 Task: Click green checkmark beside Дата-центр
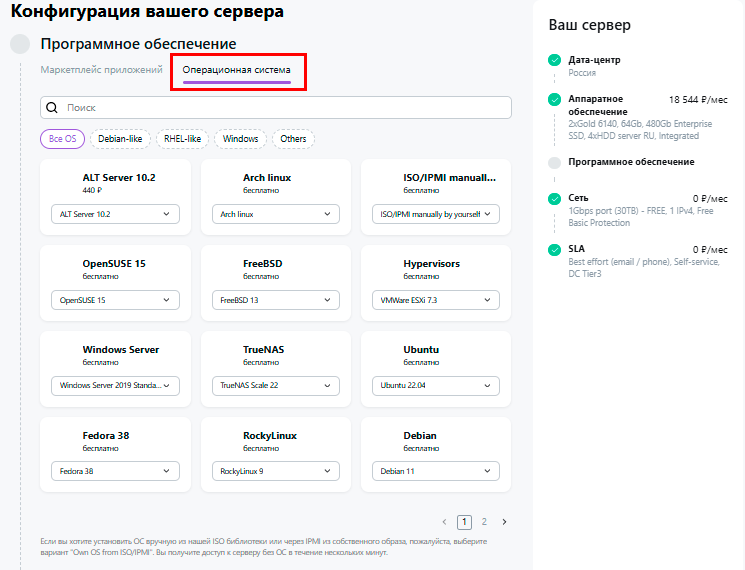coord(554,60)
